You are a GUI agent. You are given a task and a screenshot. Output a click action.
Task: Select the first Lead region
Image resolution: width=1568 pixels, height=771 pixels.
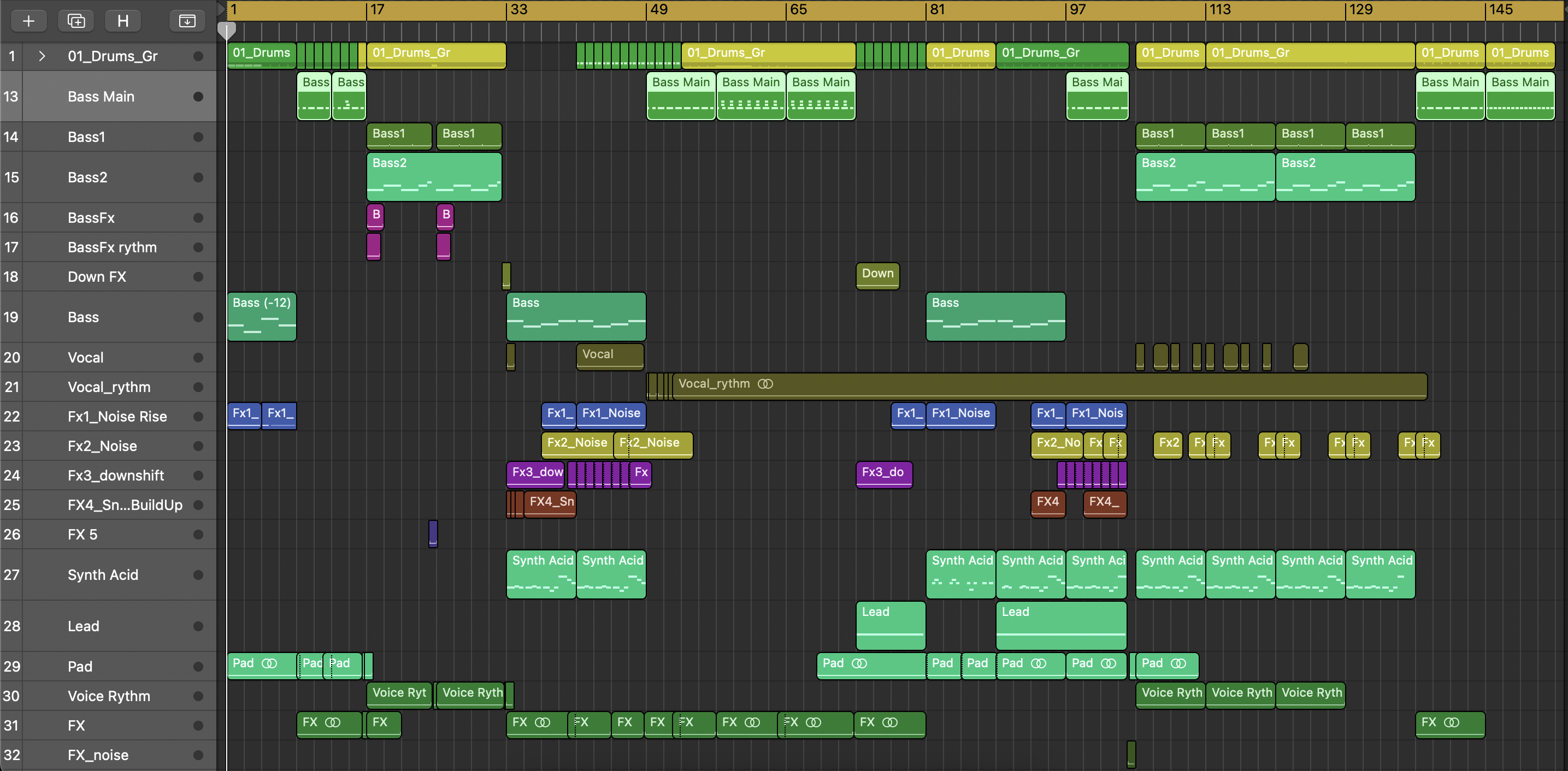click(x=891, y=626)
